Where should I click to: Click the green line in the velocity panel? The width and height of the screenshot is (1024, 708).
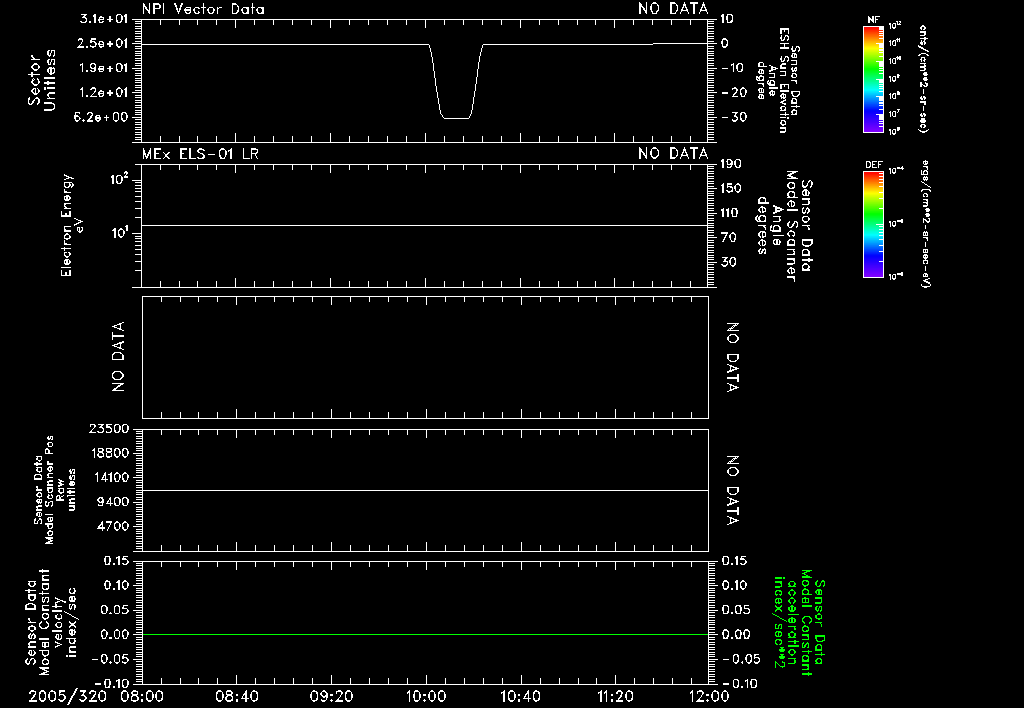[x=425, y=634]
